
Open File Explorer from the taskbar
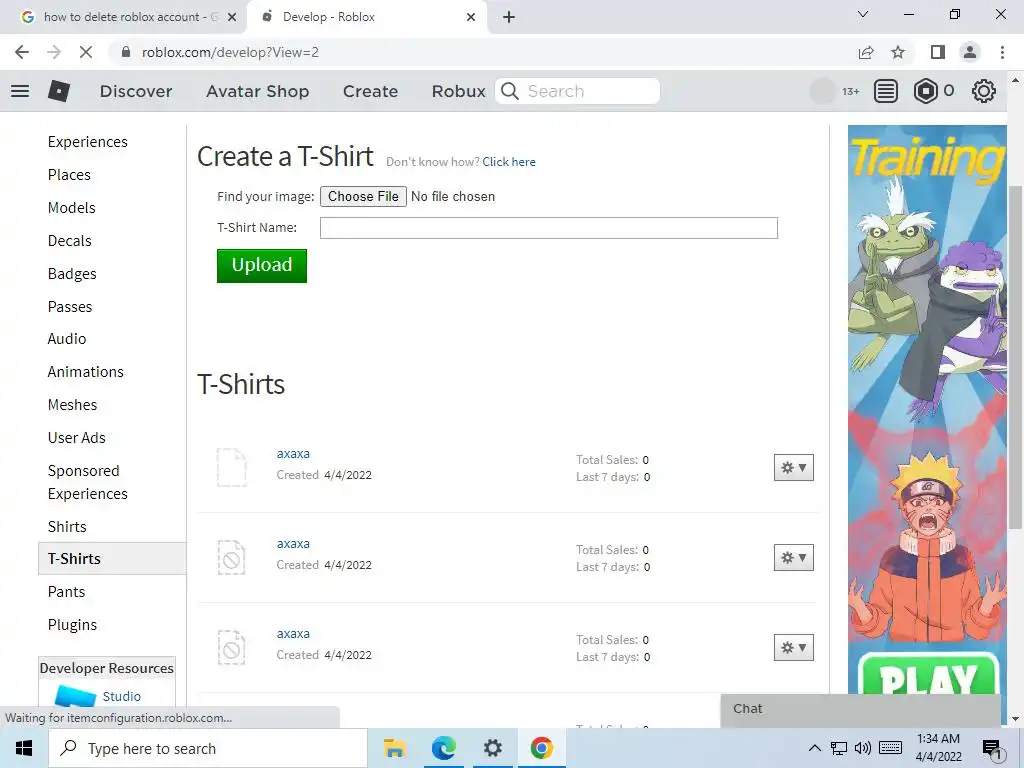pyautogui.click(x=394, y=748)
